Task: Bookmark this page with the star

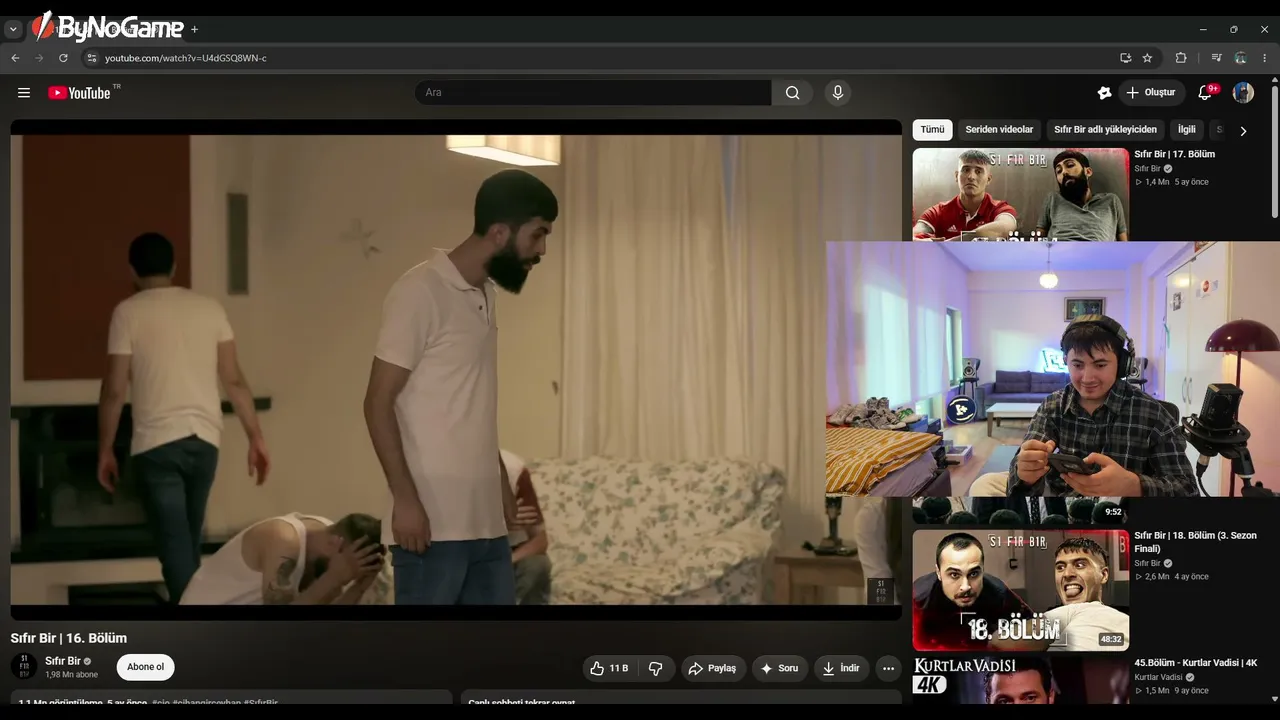Action: 1147,58
